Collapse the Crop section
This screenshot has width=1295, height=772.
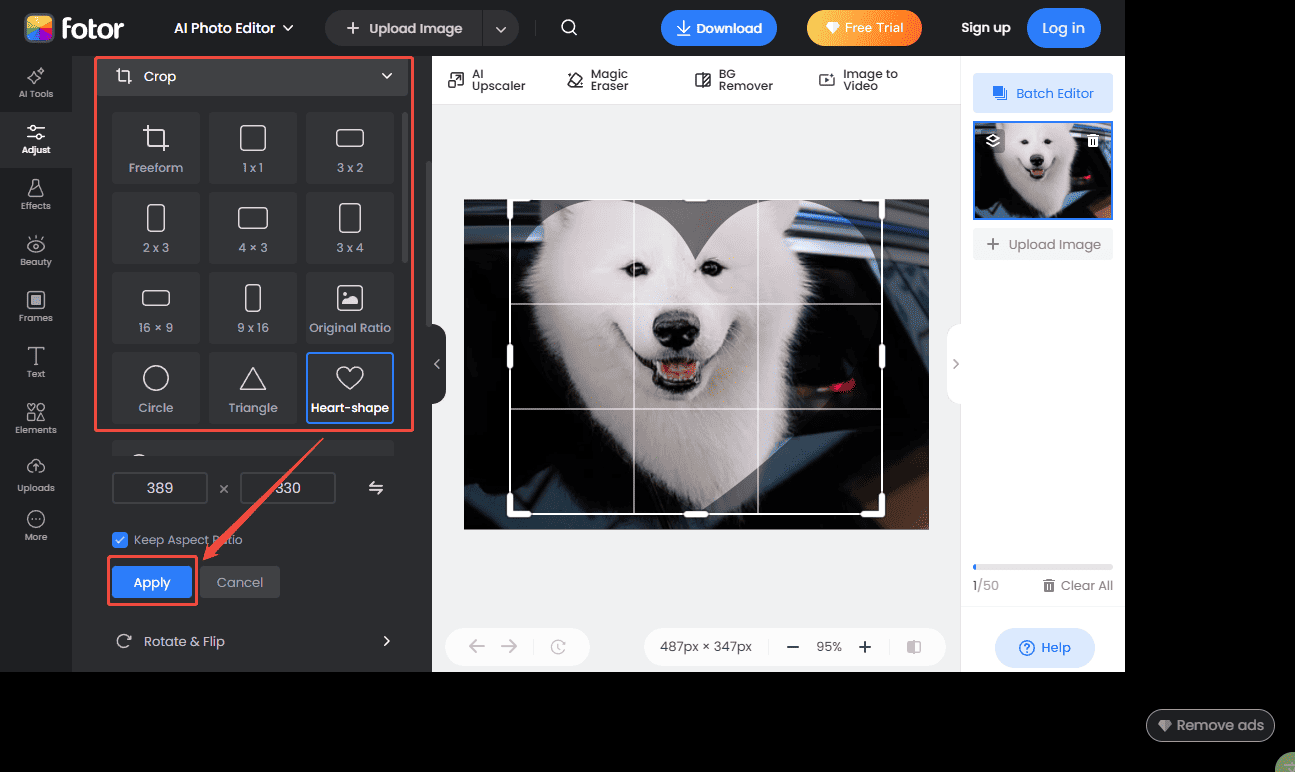[387, 76]
